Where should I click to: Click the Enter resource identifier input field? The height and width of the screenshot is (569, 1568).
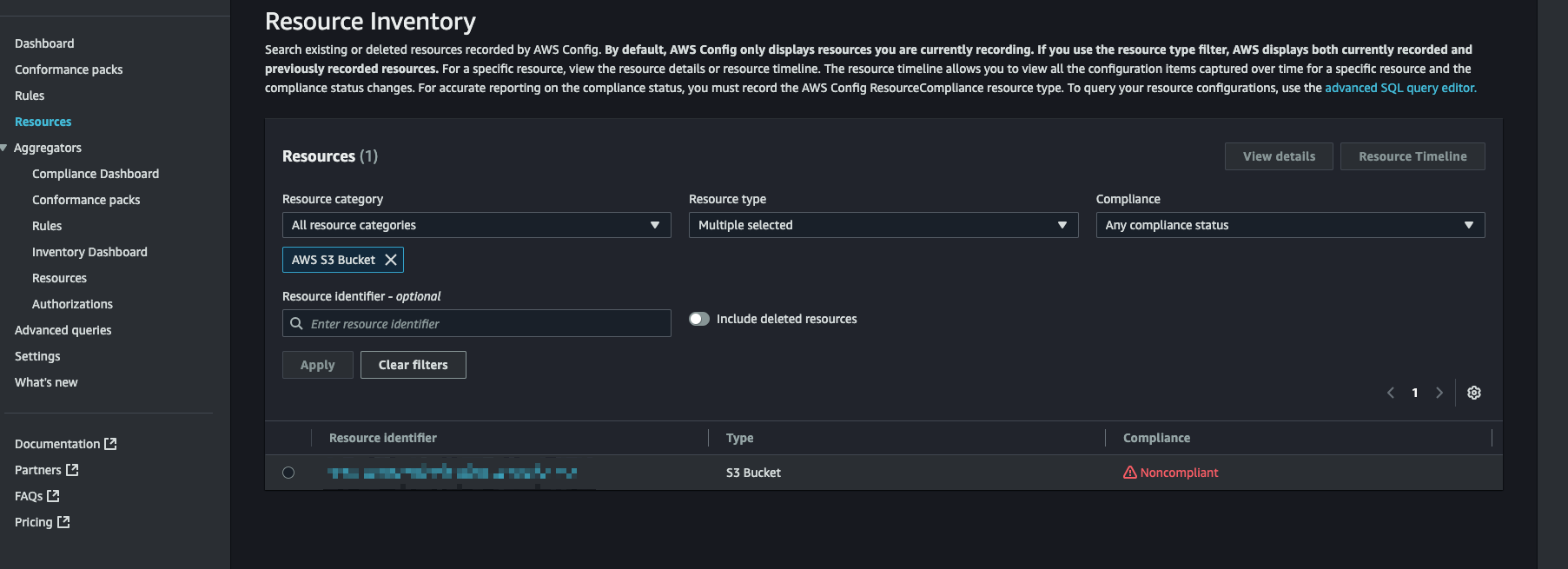[486, 323]
